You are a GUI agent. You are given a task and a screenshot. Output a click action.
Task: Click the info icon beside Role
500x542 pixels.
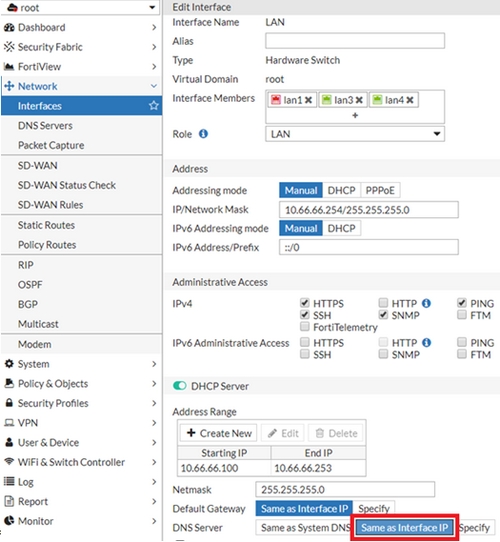pos(203,134)
